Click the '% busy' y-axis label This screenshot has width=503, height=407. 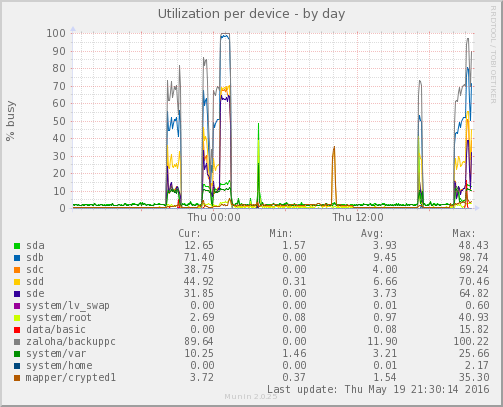pos(10,121)
